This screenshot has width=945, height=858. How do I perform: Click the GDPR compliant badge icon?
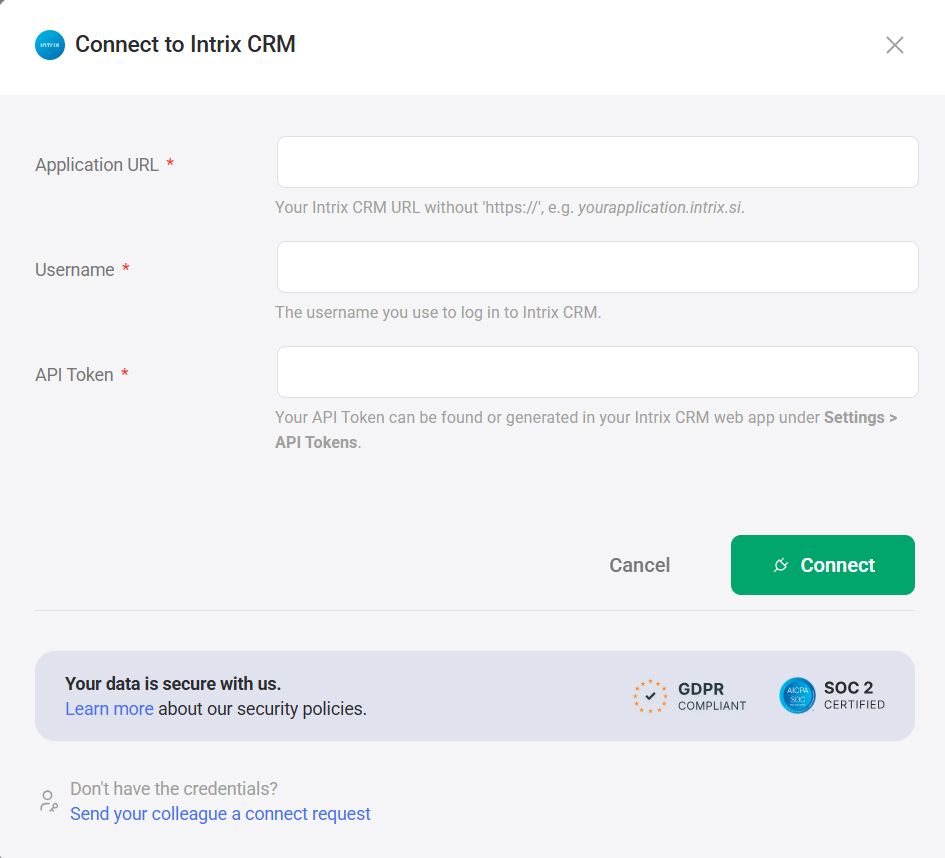click(x=650, y=696)
